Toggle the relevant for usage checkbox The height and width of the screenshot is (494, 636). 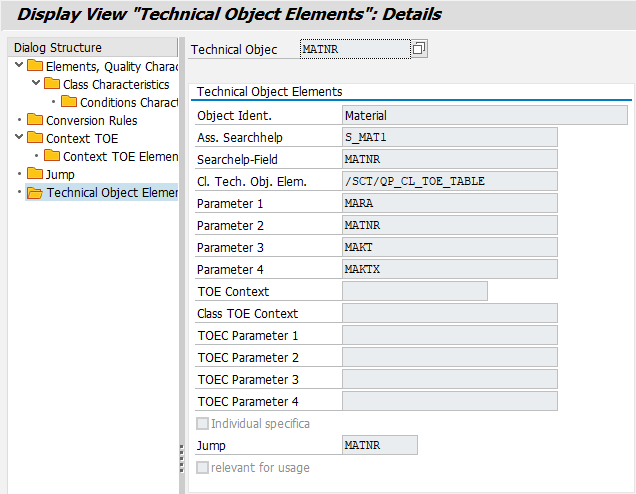point(203,467)
